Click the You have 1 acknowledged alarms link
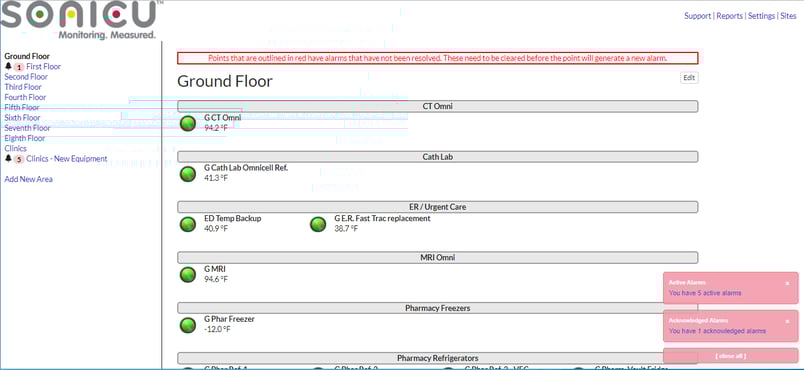This screenshot has width=804, height=370. pos(717,331)
